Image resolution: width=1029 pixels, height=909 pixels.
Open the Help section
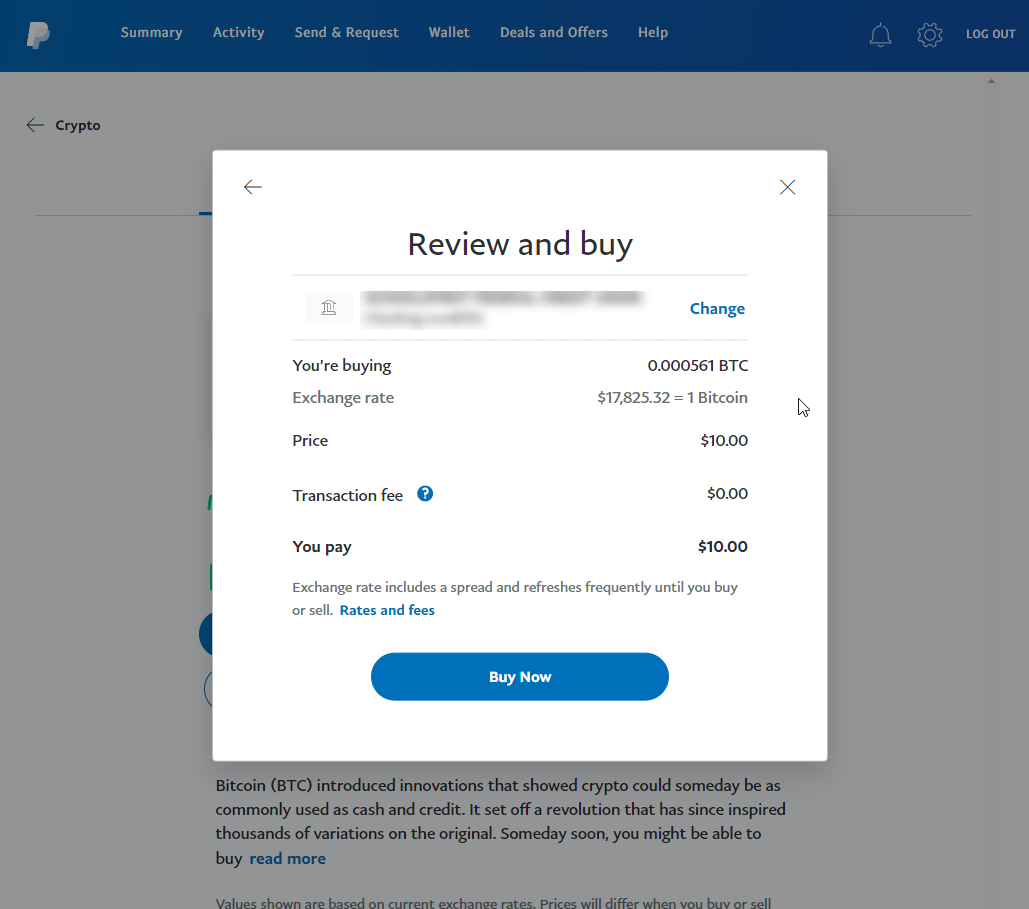point(652,32)
